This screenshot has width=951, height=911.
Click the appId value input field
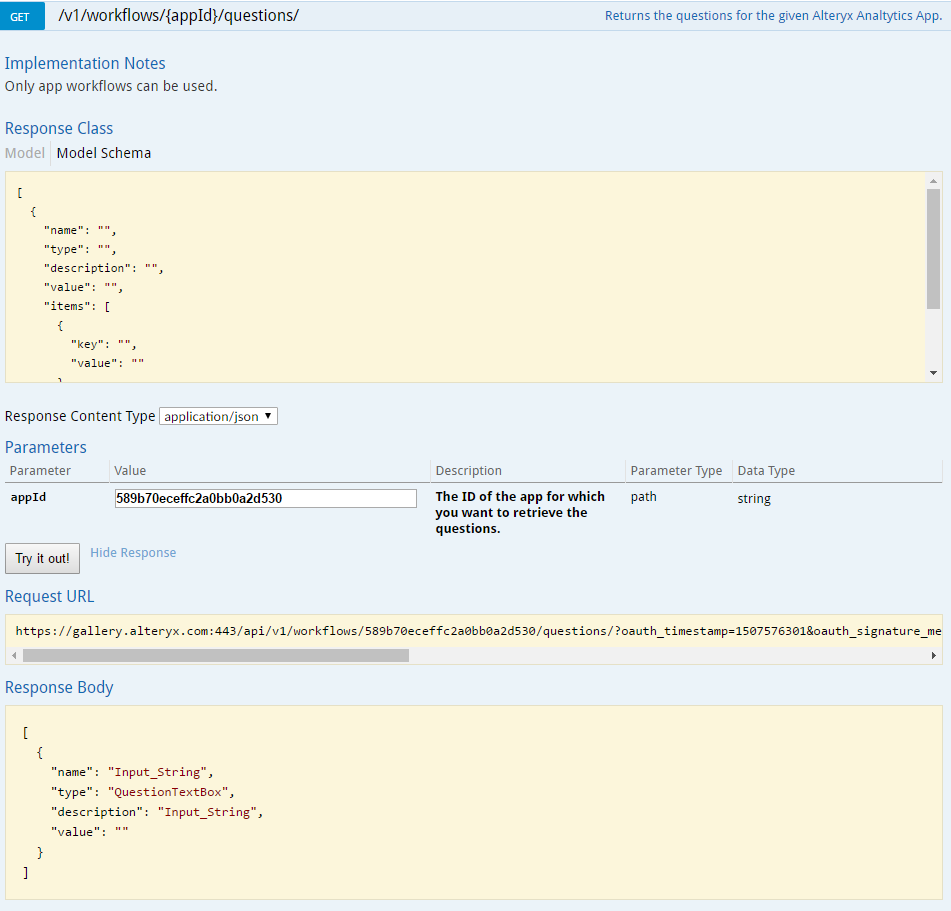tap(266, 498)
